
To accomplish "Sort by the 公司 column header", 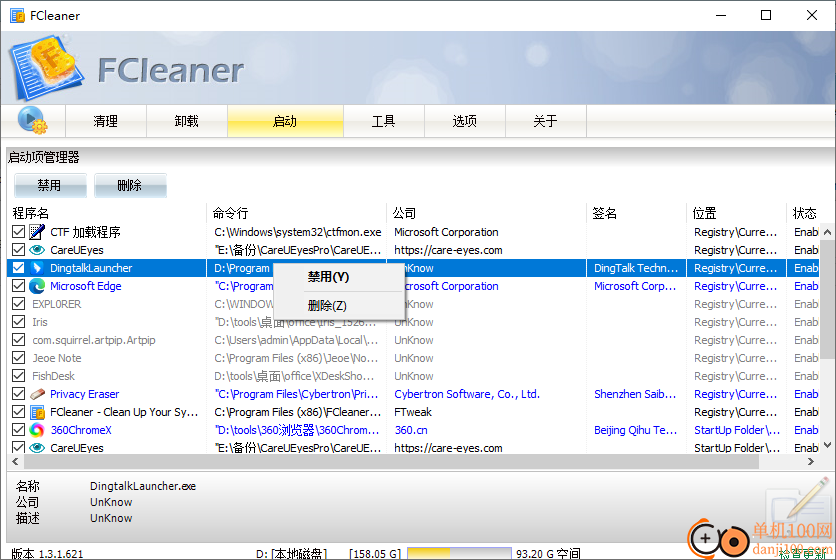I will [x=486, y=213].
